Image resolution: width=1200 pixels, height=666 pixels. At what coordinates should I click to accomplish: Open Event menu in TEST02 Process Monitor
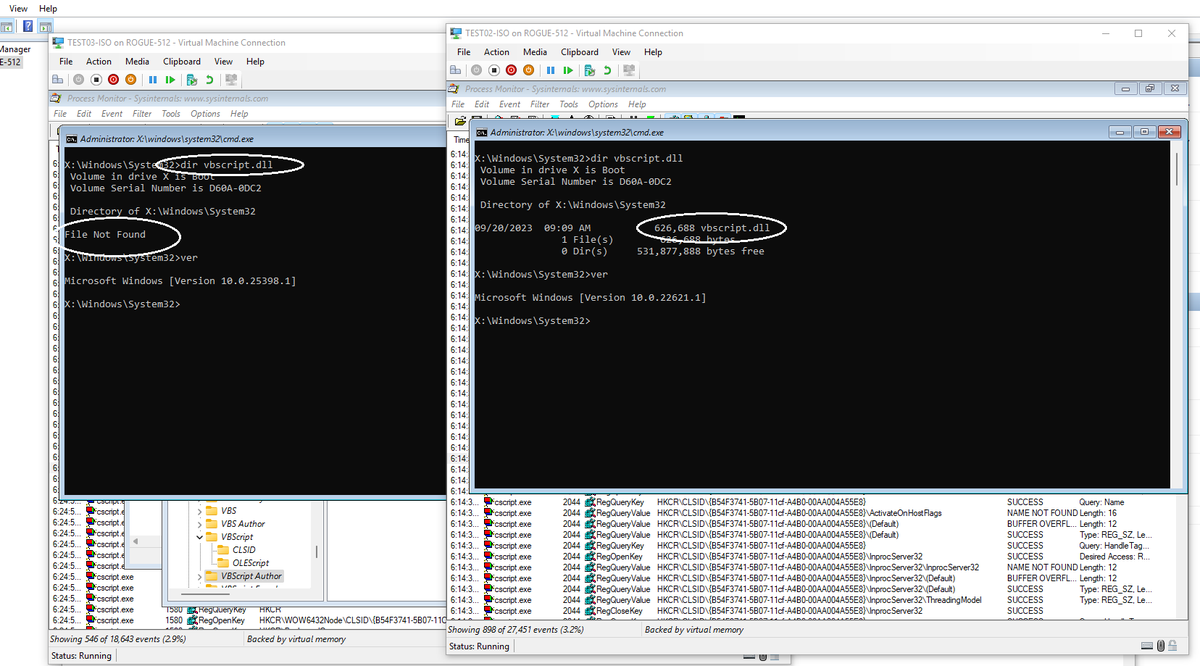coord(510,104)
